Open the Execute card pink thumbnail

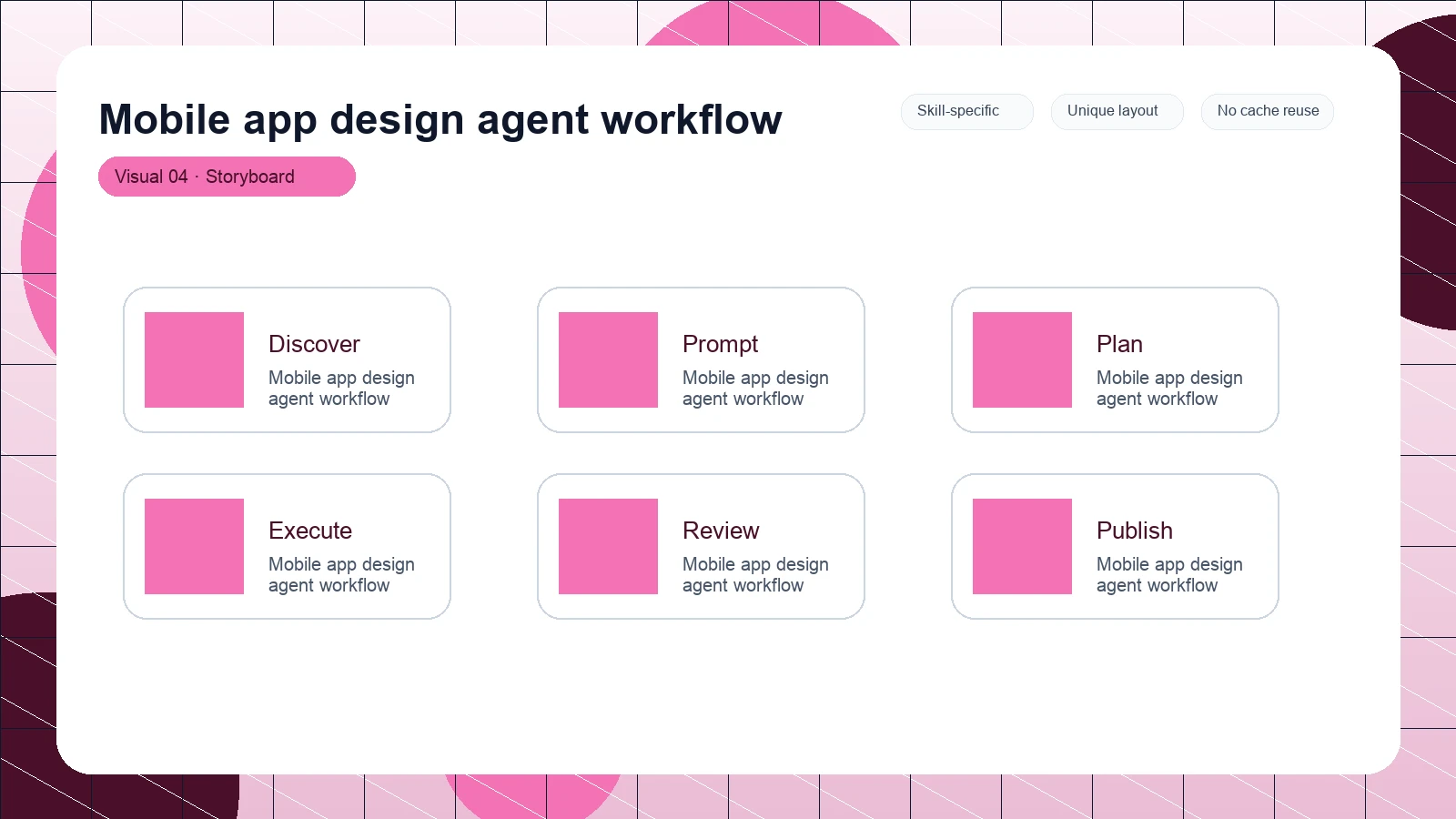(x=194, y=546)
